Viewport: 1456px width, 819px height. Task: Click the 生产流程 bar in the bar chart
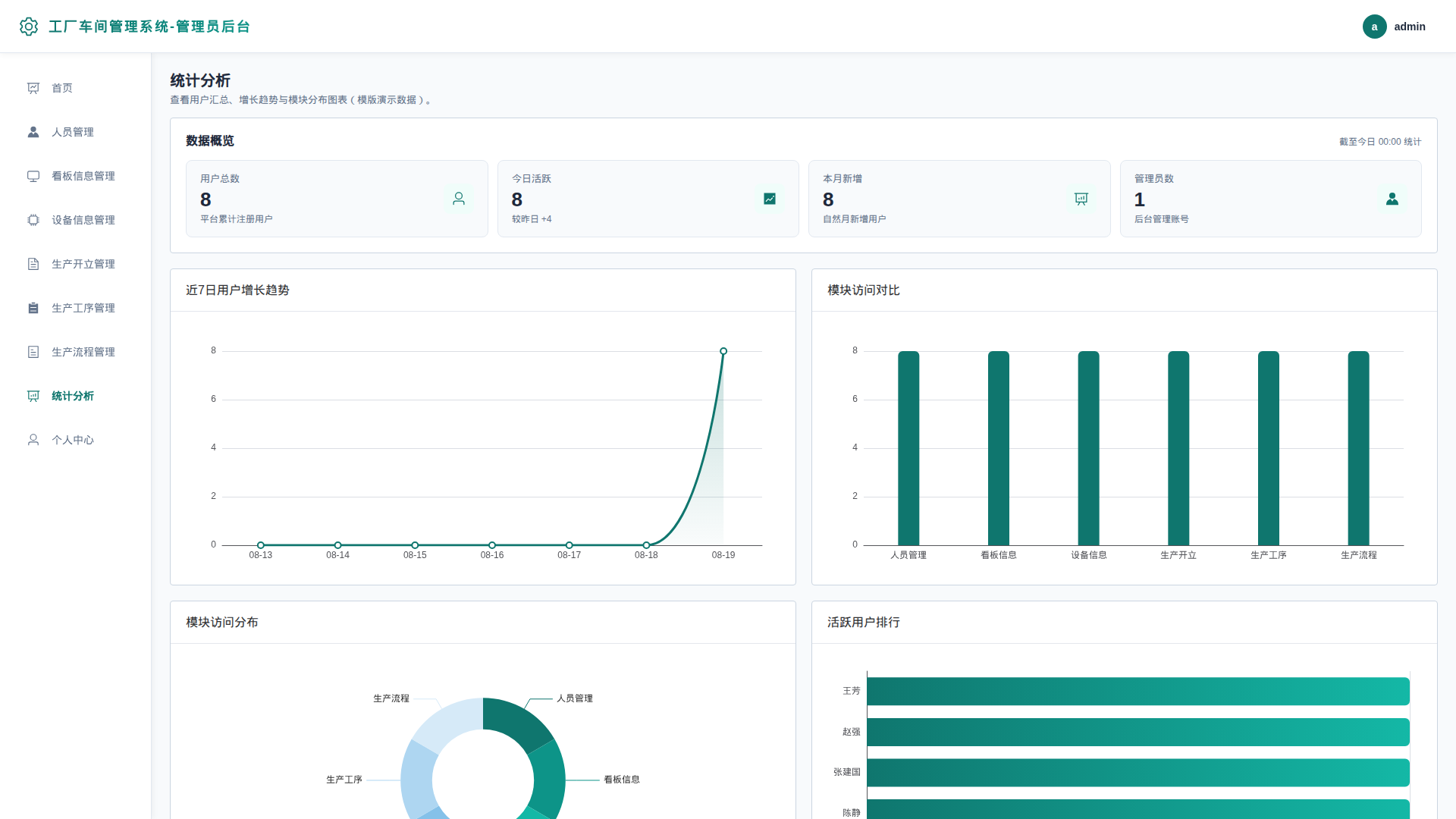point(1358,448)
